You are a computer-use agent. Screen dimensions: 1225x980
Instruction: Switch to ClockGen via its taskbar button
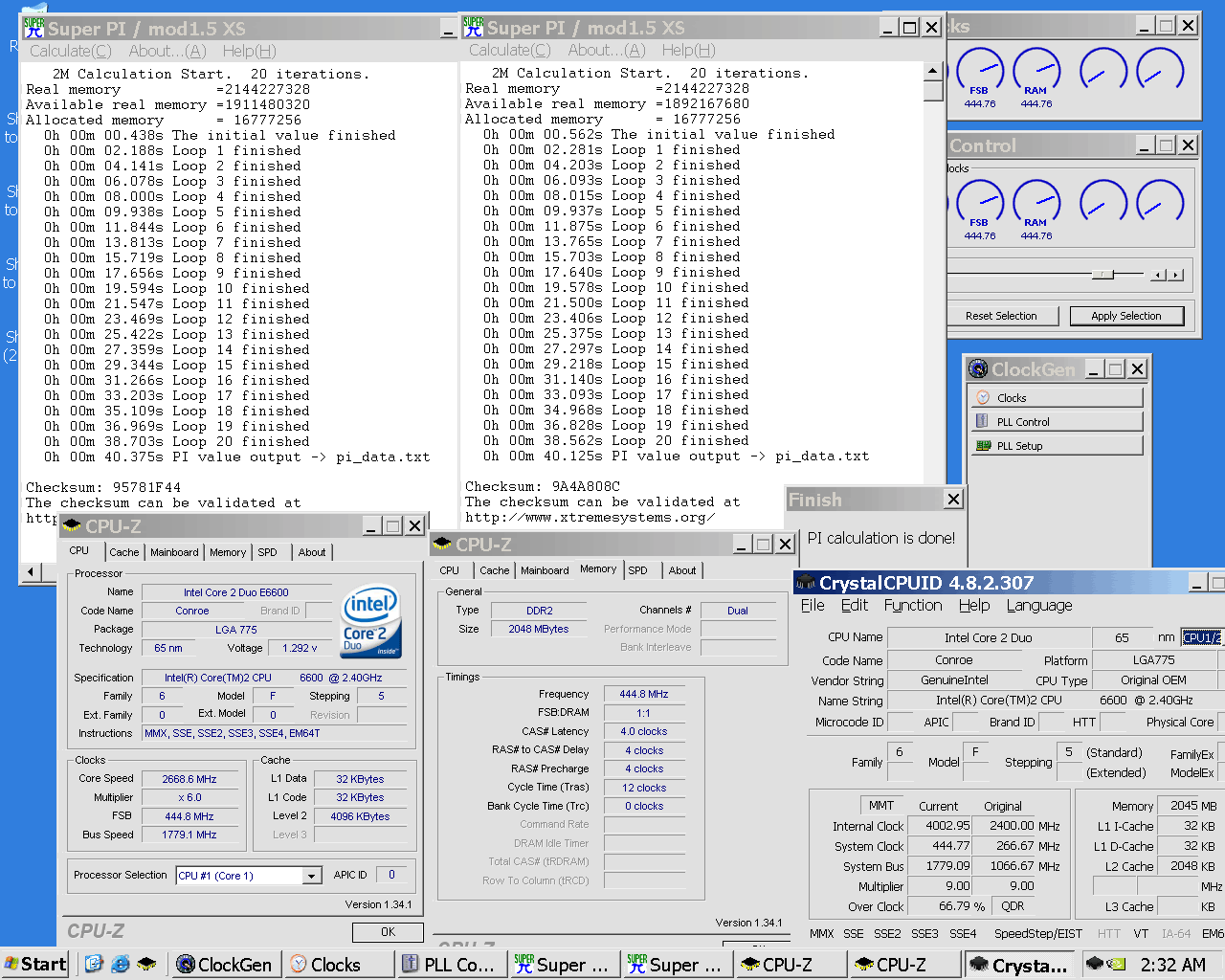tap(226, 965)
